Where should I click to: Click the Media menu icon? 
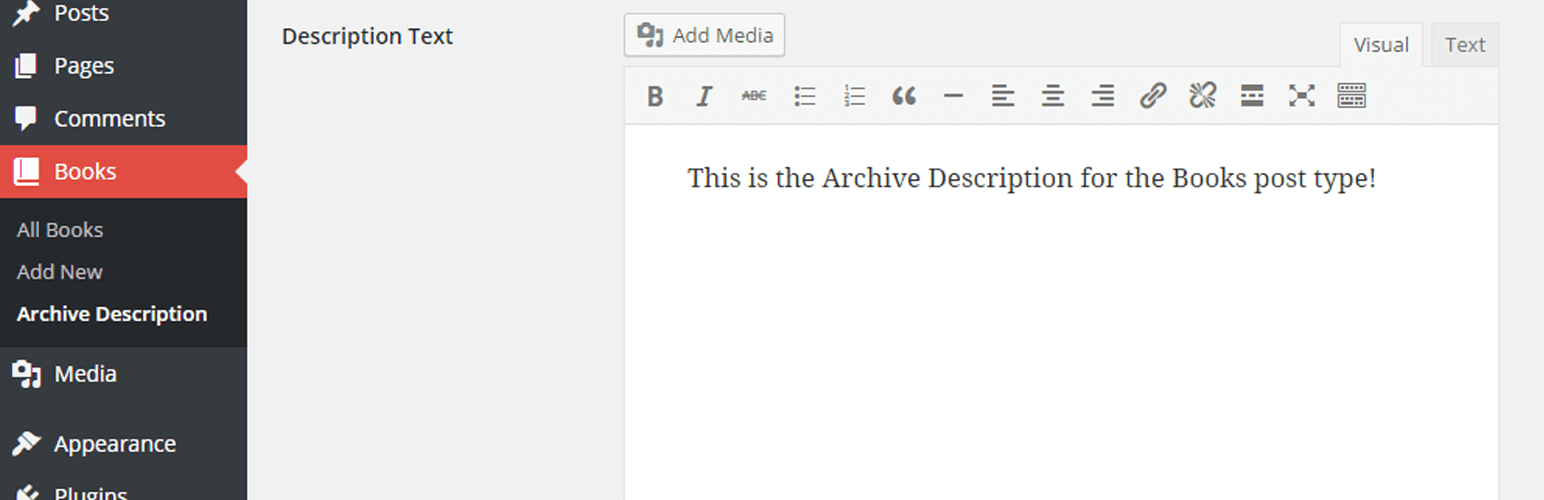(x=26, y=374)
